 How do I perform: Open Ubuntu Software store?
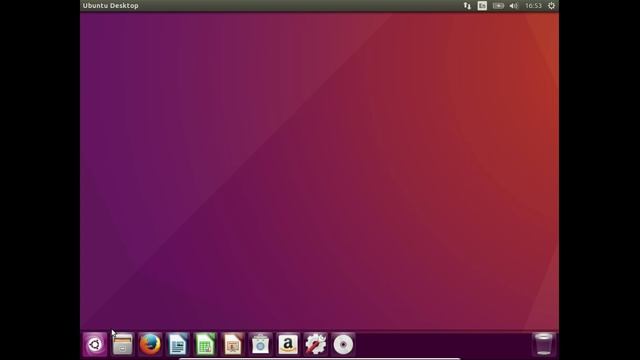point(260,344)
